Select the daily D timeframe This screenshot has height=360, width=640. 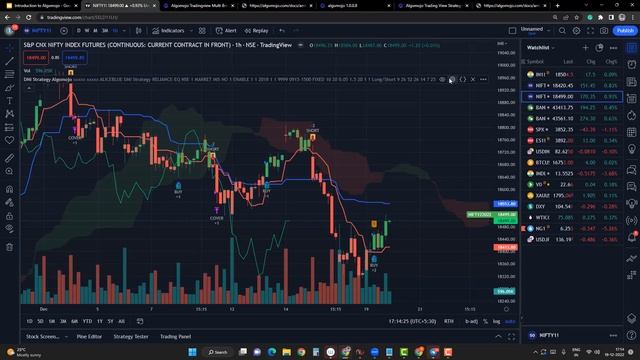pyautogui.click(x=79, y=31)
